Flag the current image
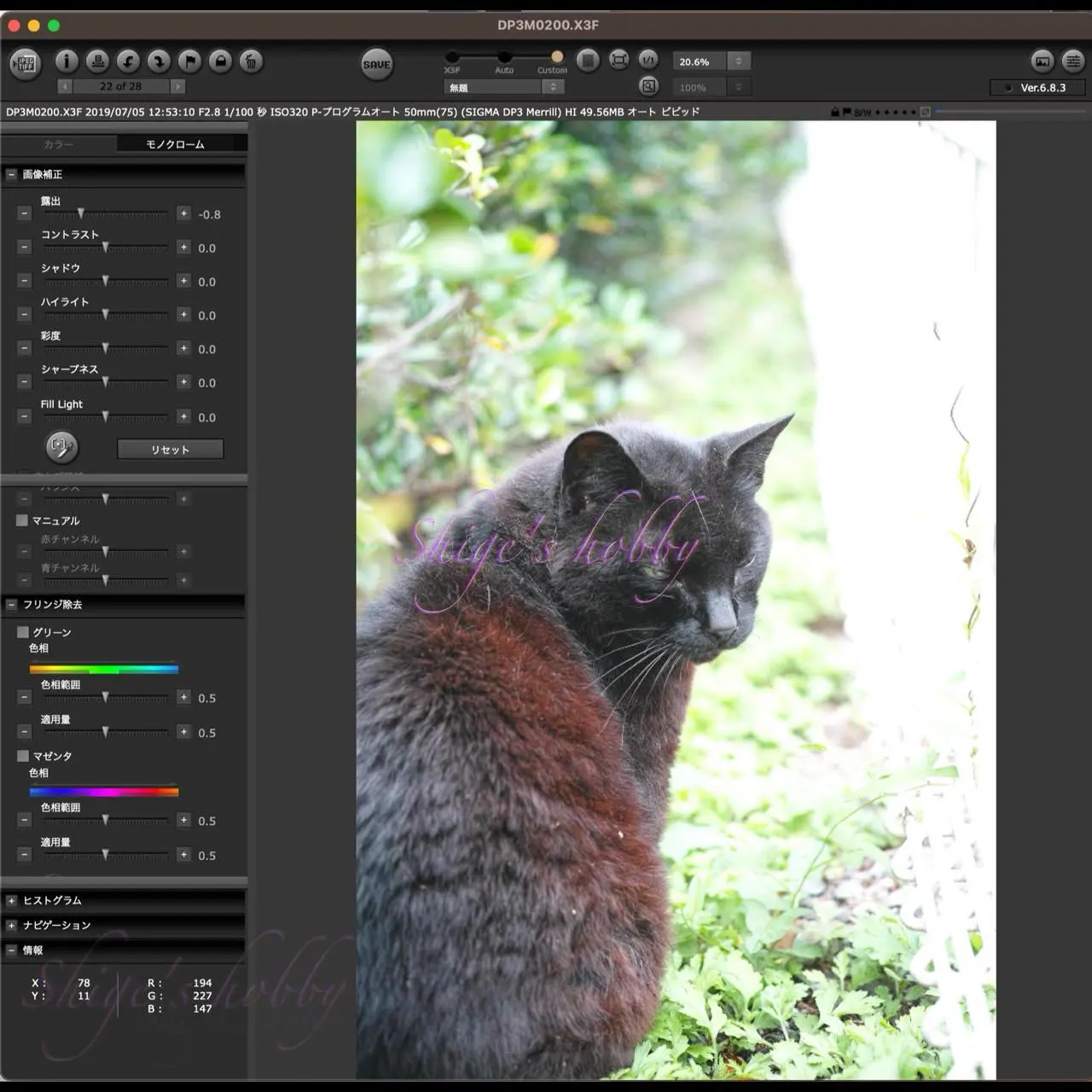 [x=189, y=61]
